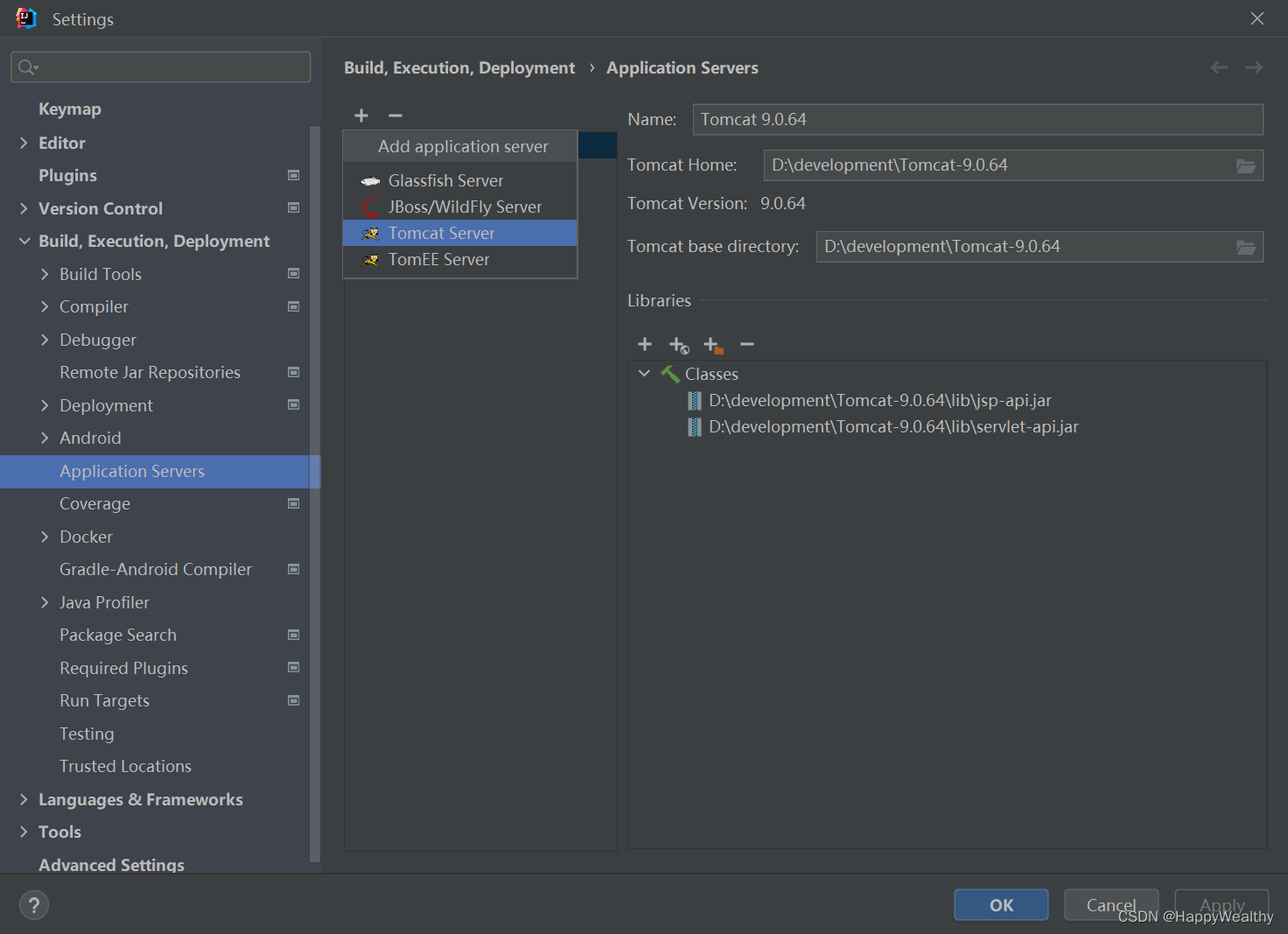Open Keymap settings

pos(70,109)
